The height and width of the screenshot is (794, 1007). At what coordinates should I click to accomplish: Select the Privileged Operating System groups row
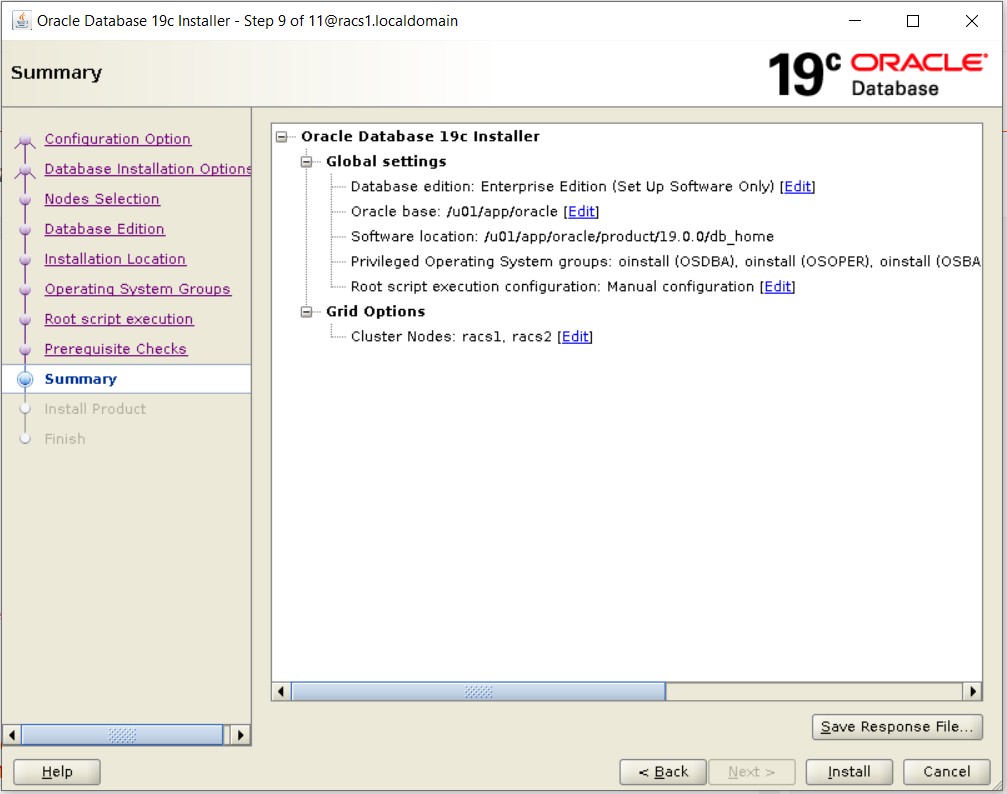[x=665, y=261]
